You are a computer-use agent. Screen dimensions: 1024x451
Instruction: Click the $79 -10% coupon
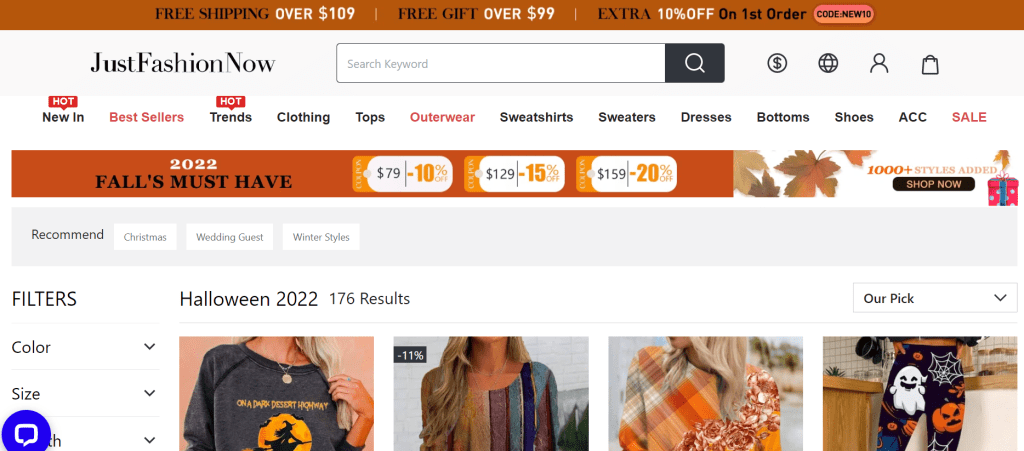[x=403, y=174]
